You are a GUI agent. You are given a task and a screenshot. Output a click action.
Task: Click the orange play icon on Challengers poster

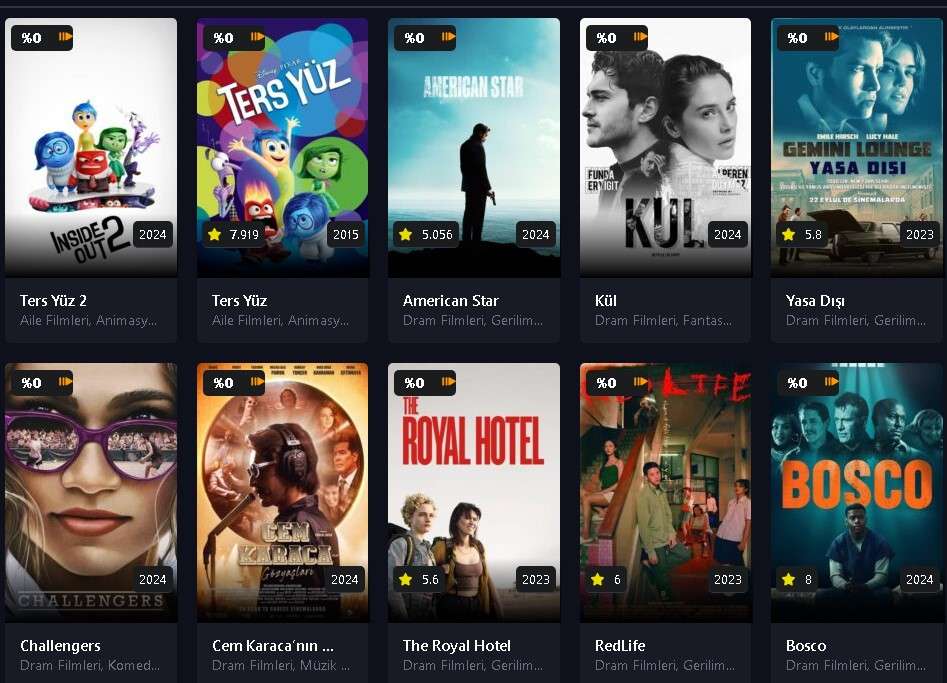(x=65, y=382)
